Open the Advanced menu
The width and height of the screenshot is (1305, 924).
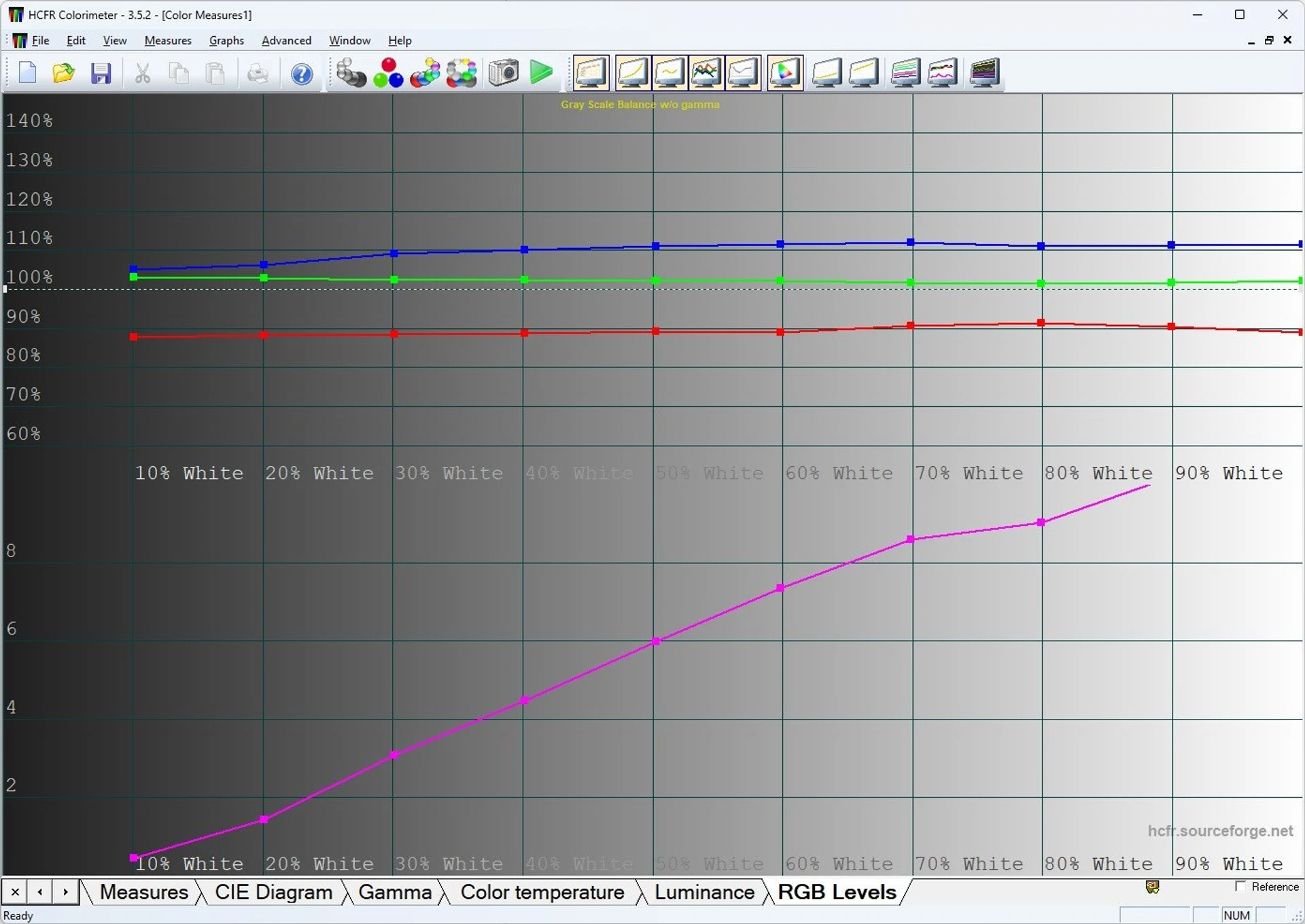(286, 41)
